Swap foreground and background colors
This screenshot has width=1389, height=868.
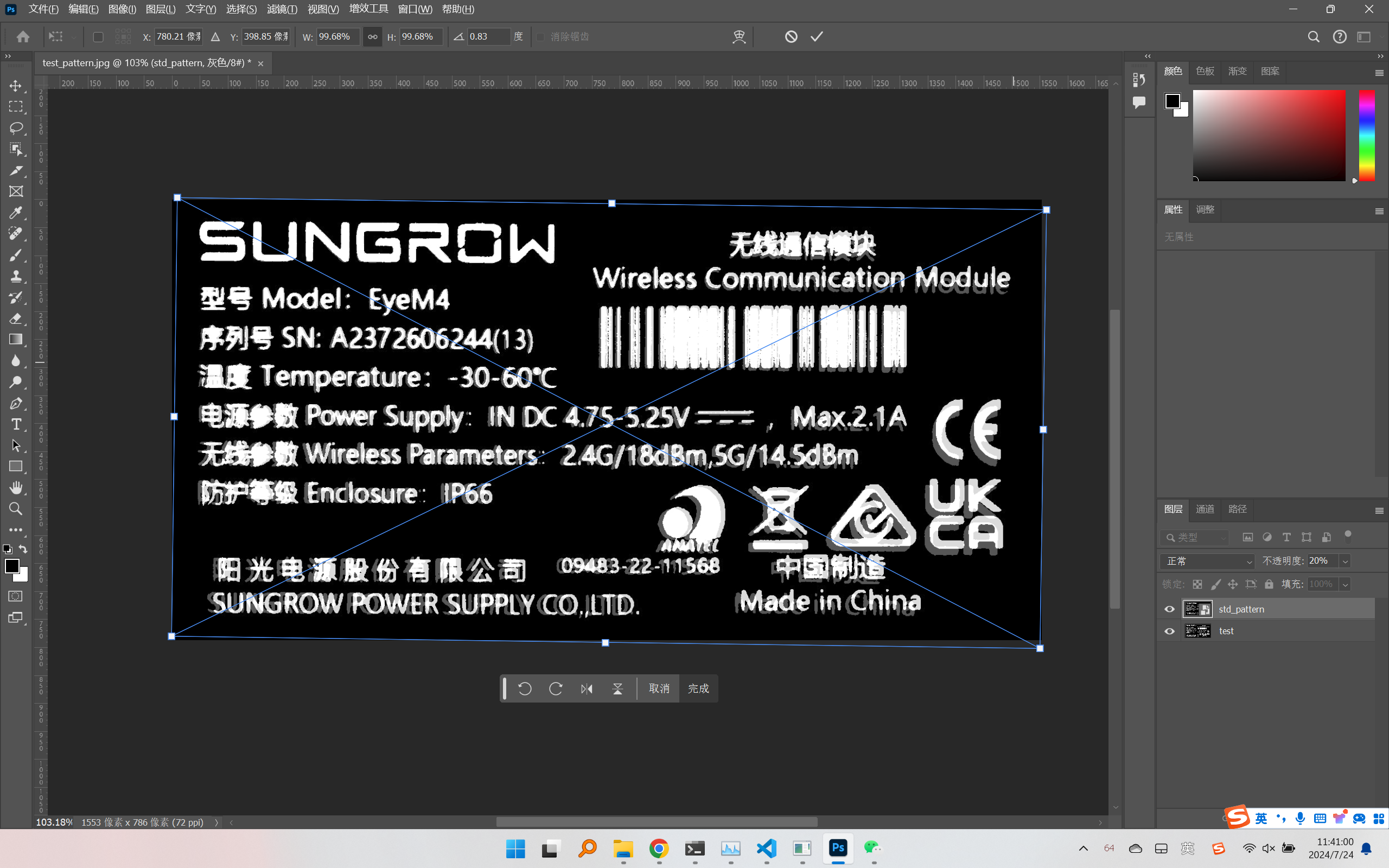coord(23,549)
